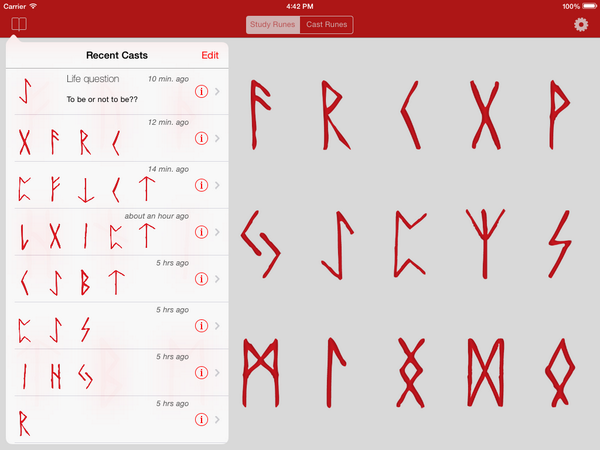Click the Recent Casts title
The image size is (600, 450).
pyautogui.click(x=117, y=55)
